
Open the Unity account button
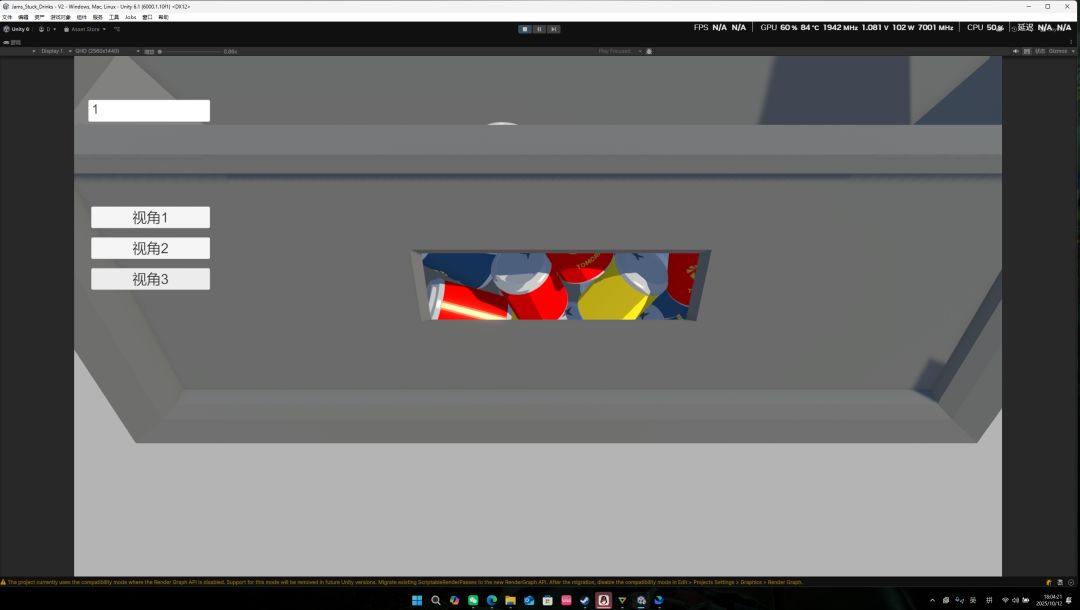tap(17, 29)
